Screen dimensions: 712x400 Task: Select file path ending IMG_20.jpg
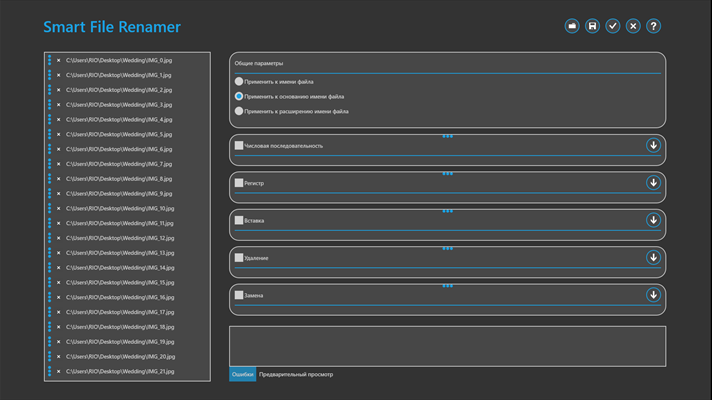click(120, 357)
